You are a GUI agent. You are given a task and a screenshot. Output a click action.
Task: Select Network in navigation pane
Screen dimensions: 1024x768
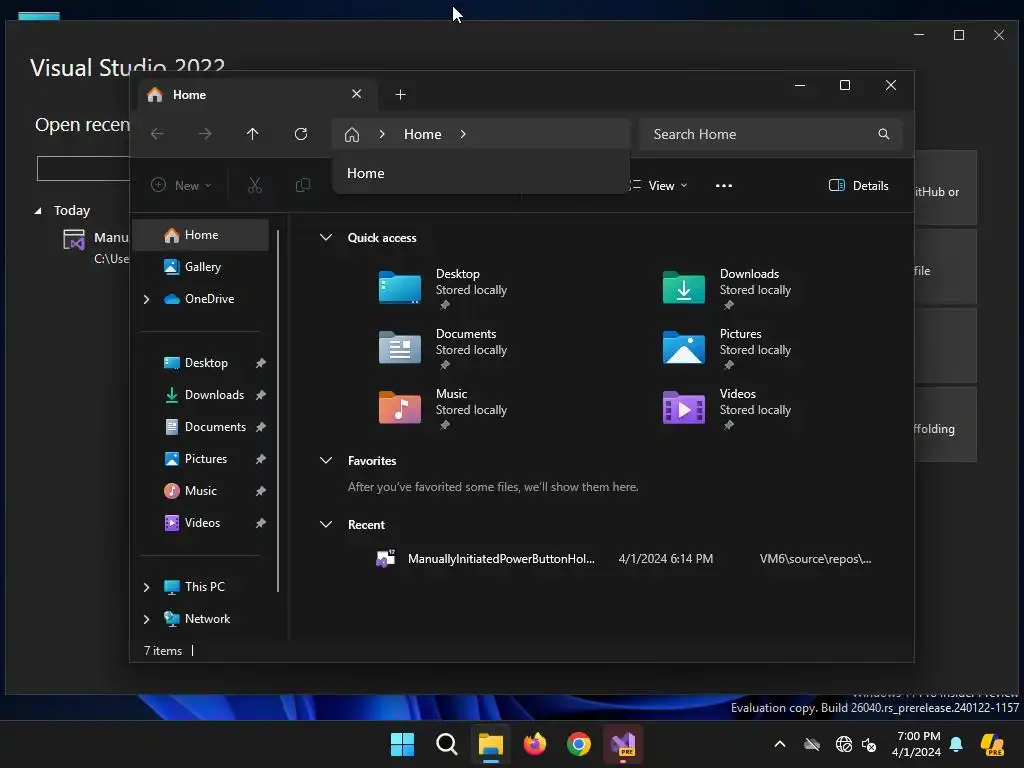pyautogui.click(x=207, y=619)
